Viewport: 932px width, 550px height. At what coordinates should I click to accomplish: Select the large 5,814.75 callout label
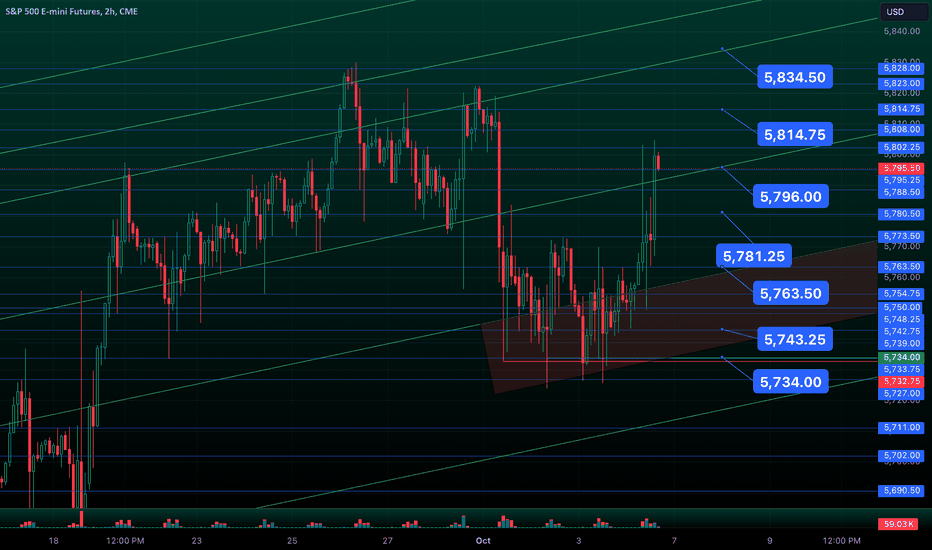click(x=795, y=135)
